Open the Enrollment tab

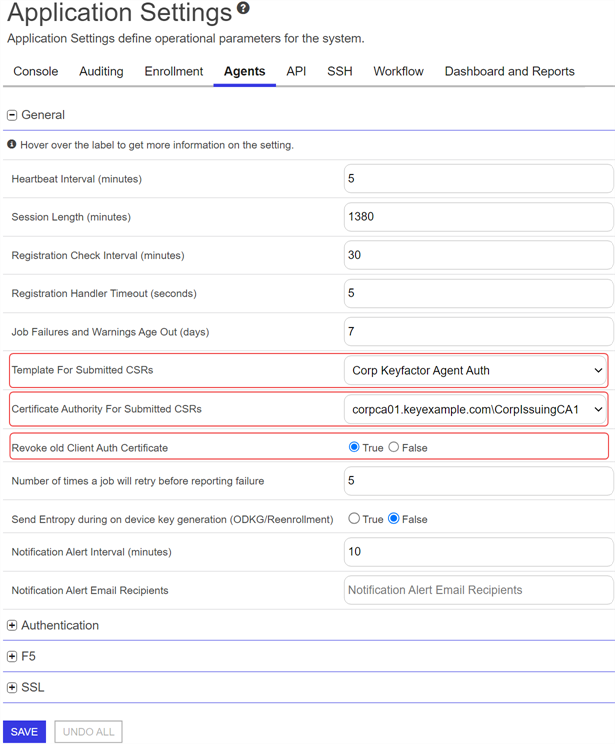(174, 72)
